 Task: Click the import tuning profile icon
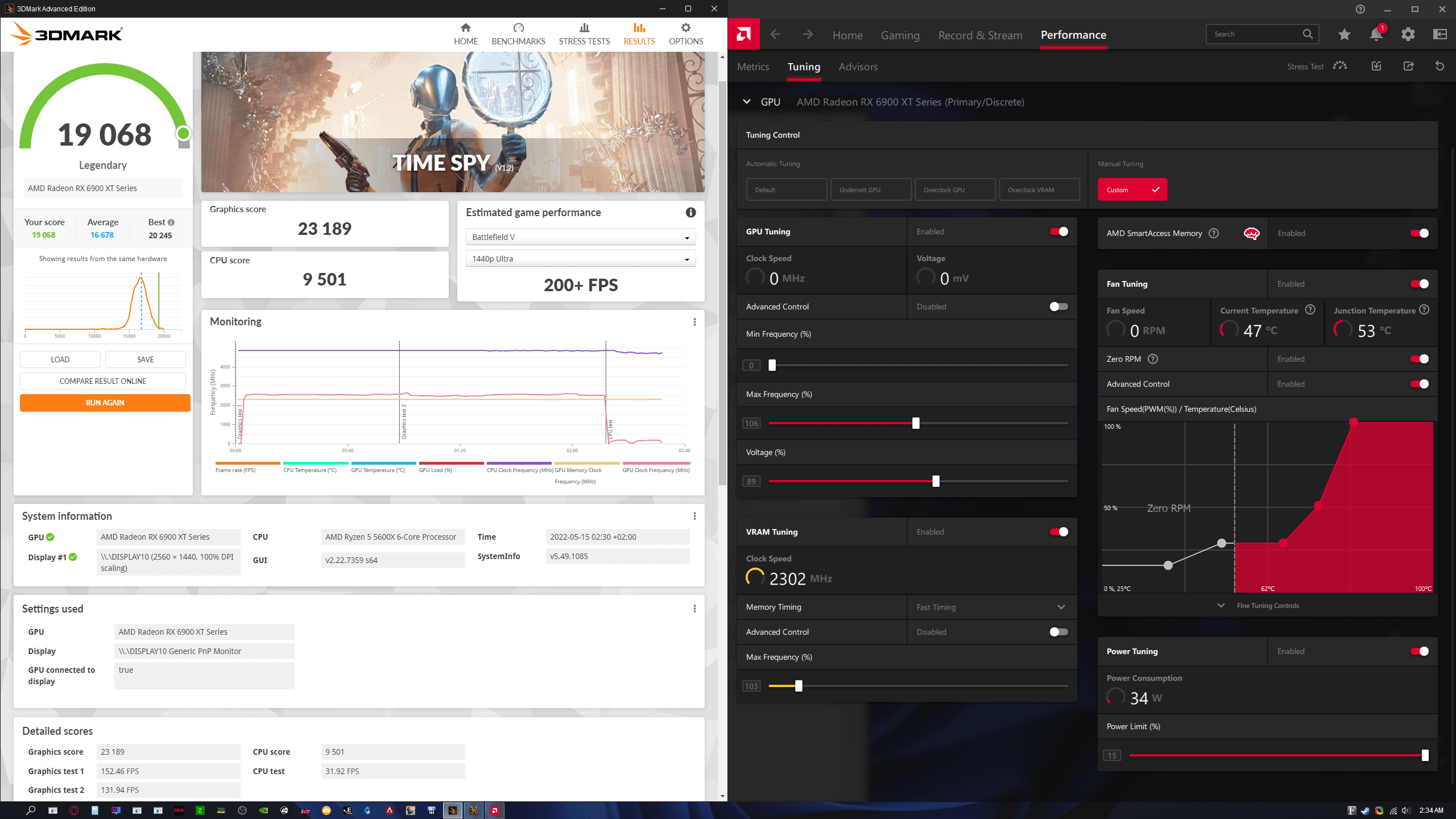pos(1376,66)
